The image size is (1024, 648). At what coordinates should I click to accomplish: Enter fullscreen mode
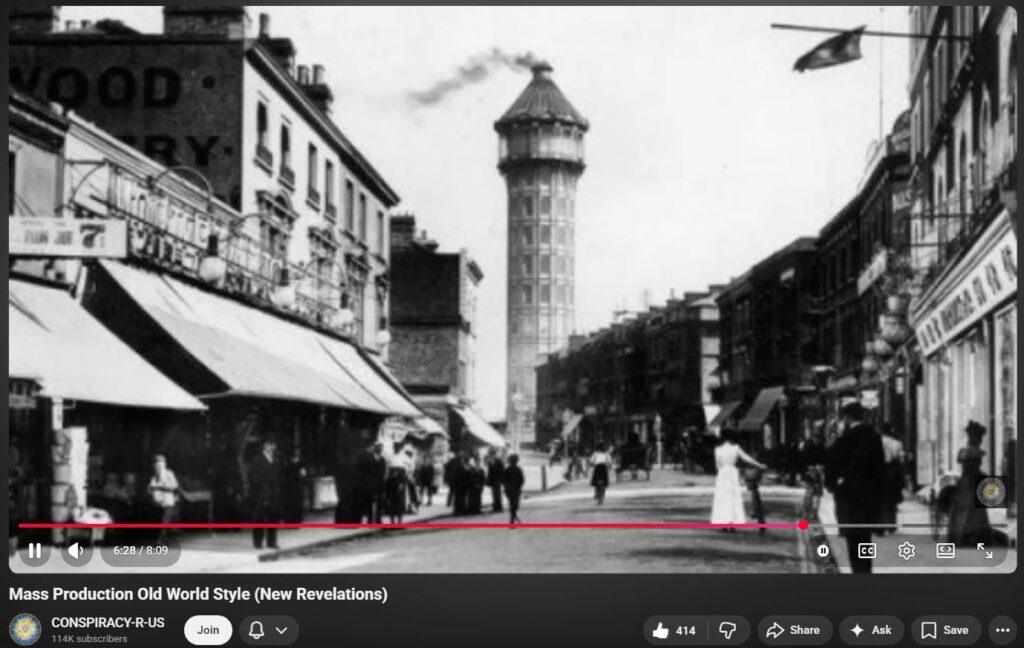[x=985, y=550]
